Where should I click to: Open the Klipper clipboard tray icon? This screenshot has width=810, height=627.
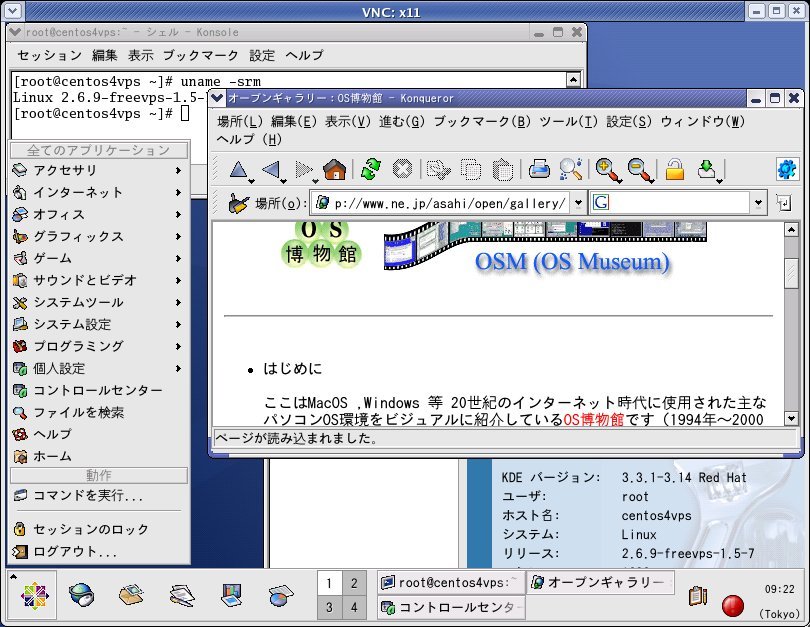(x=697, y=595)
